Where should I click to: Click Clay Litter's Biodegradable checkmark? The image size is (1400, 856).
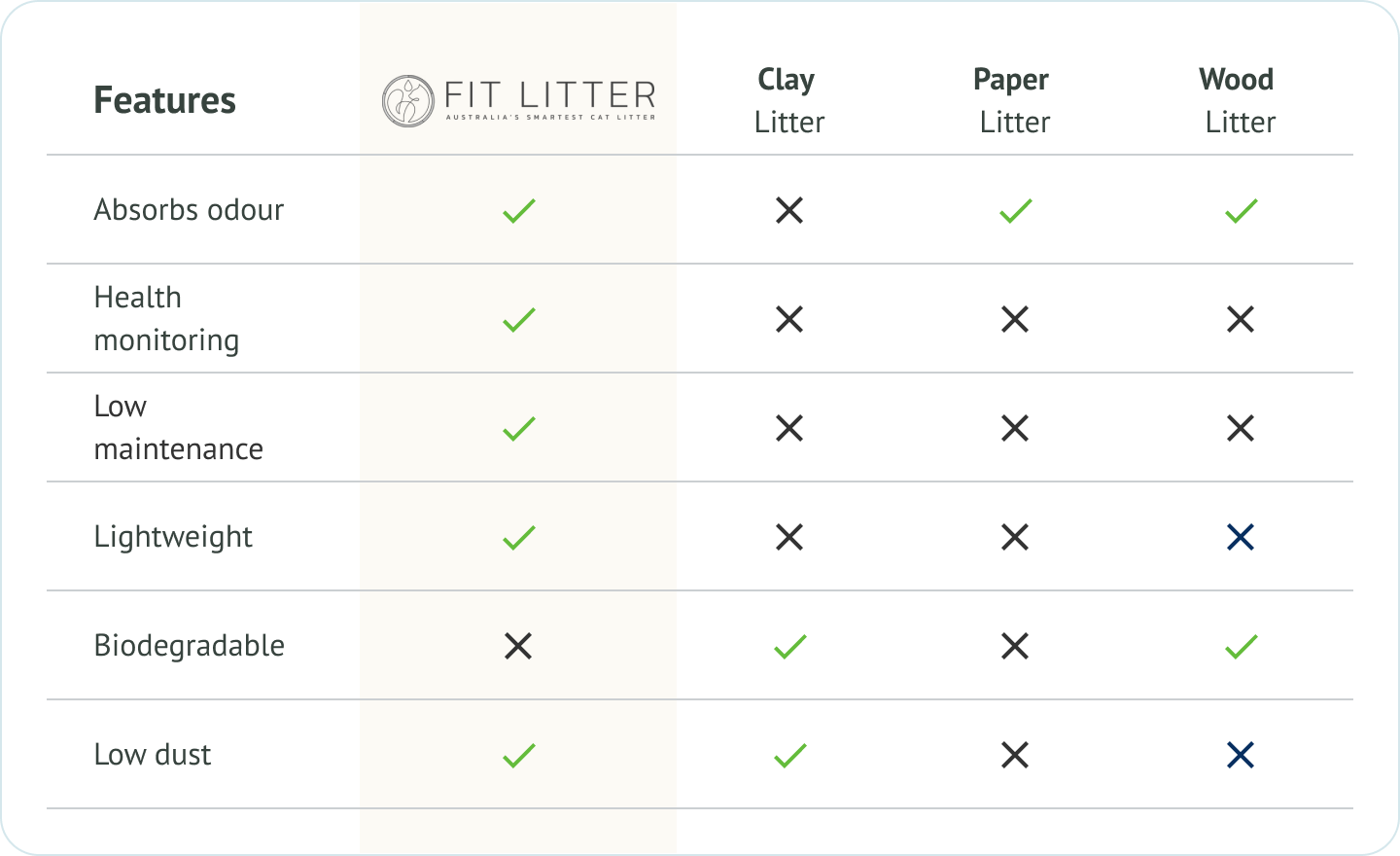tap(790, 646)
